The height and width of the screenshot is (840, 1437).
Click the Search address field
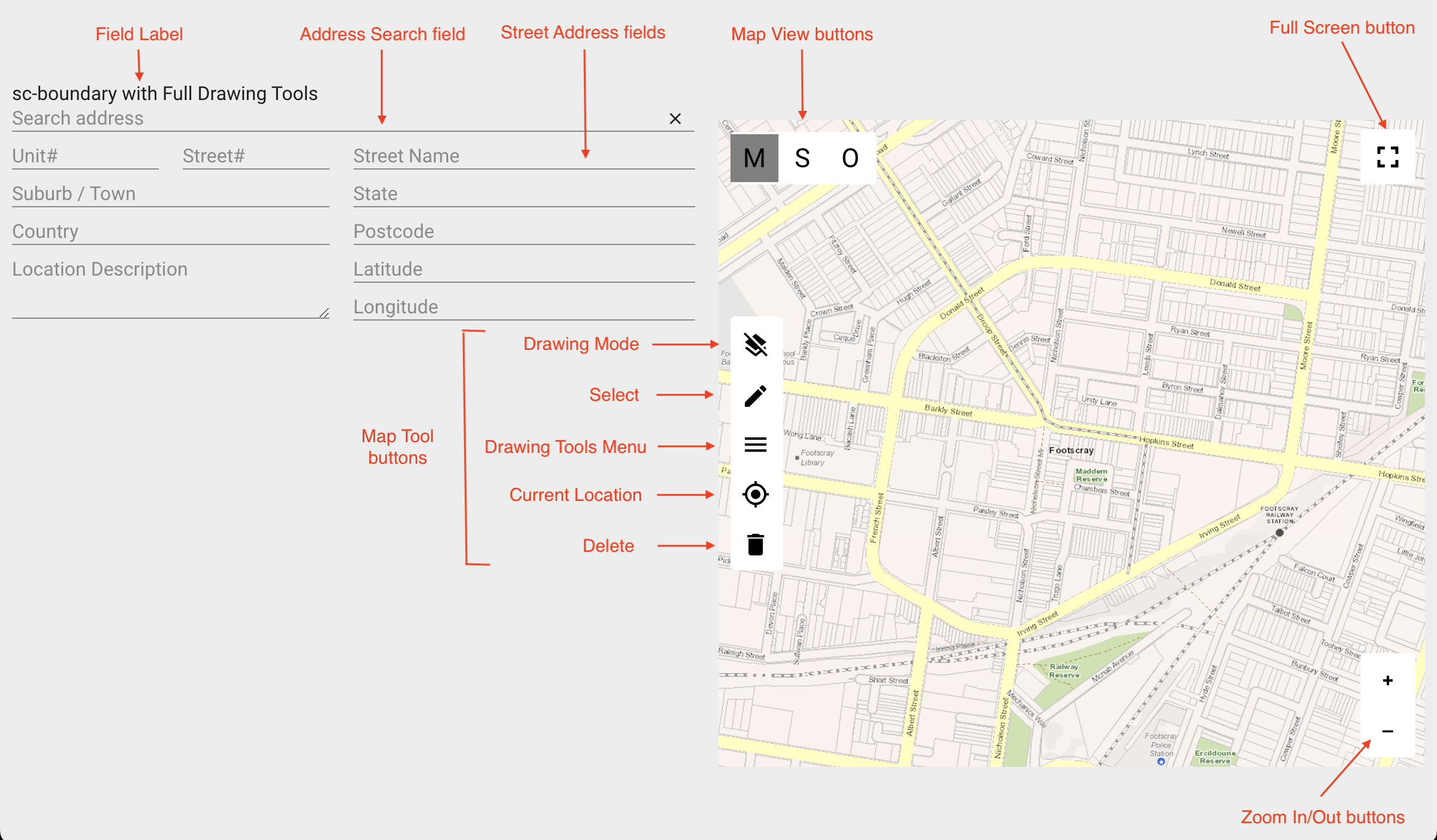click(336, 119)
